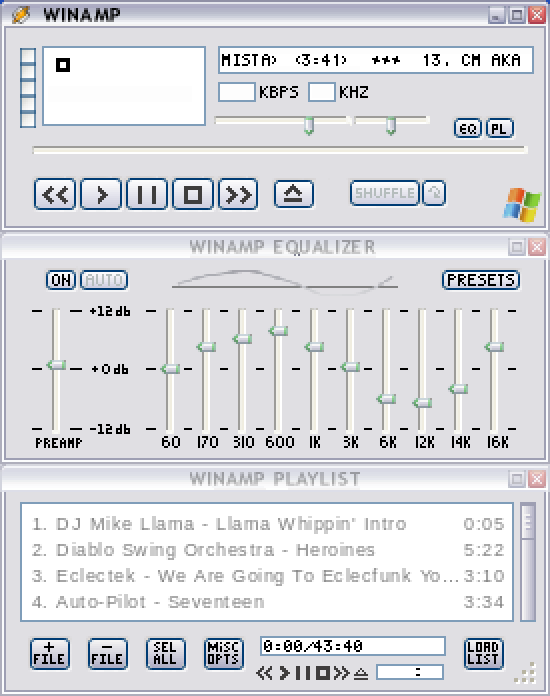The width and height of the screenshot is (550, 696).
Task: Click the 3K band slider handle
Action: click(350, 367)
